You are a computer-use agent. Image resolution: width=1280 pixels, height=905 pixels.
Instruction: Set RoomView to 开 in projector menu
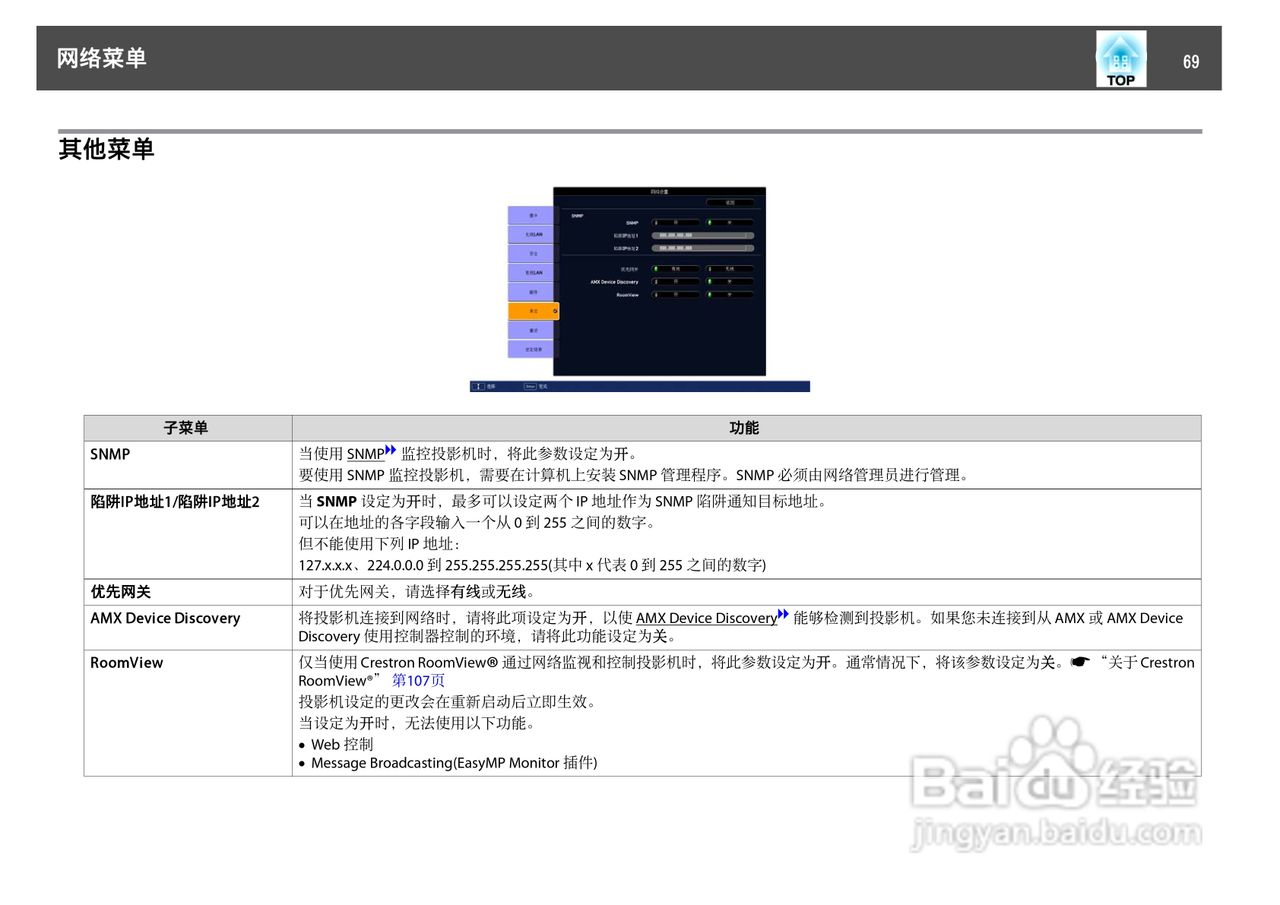pos(676,295)
